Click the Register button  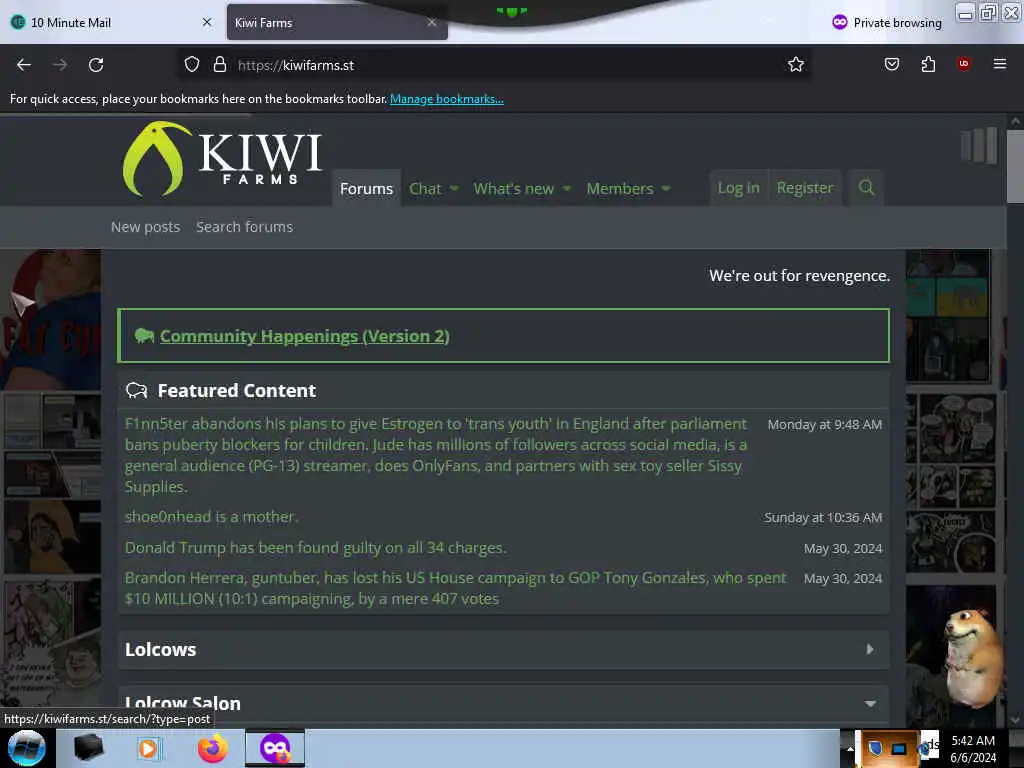805,188
